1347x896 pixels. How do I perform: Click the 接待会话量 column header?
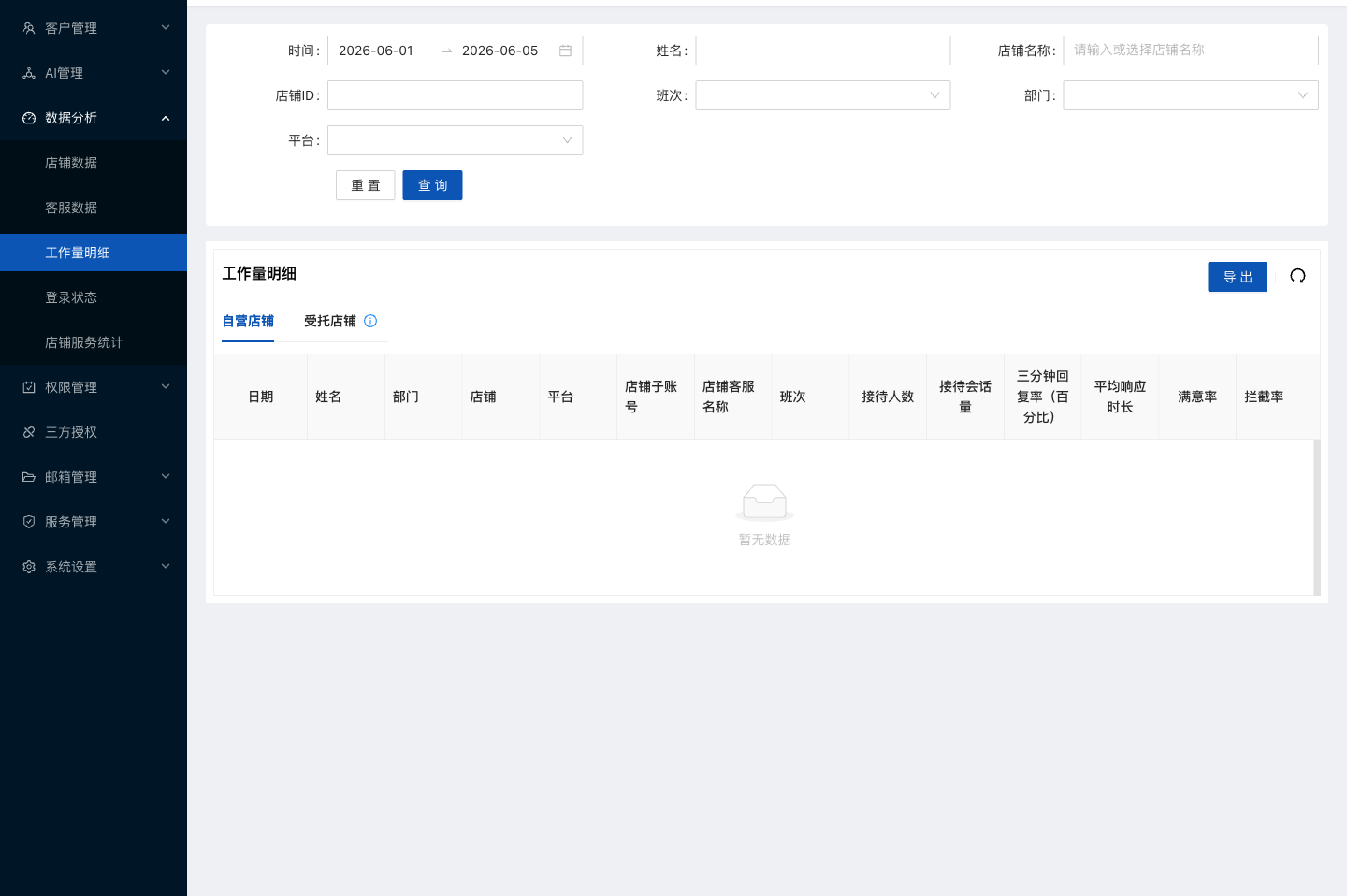965,397
